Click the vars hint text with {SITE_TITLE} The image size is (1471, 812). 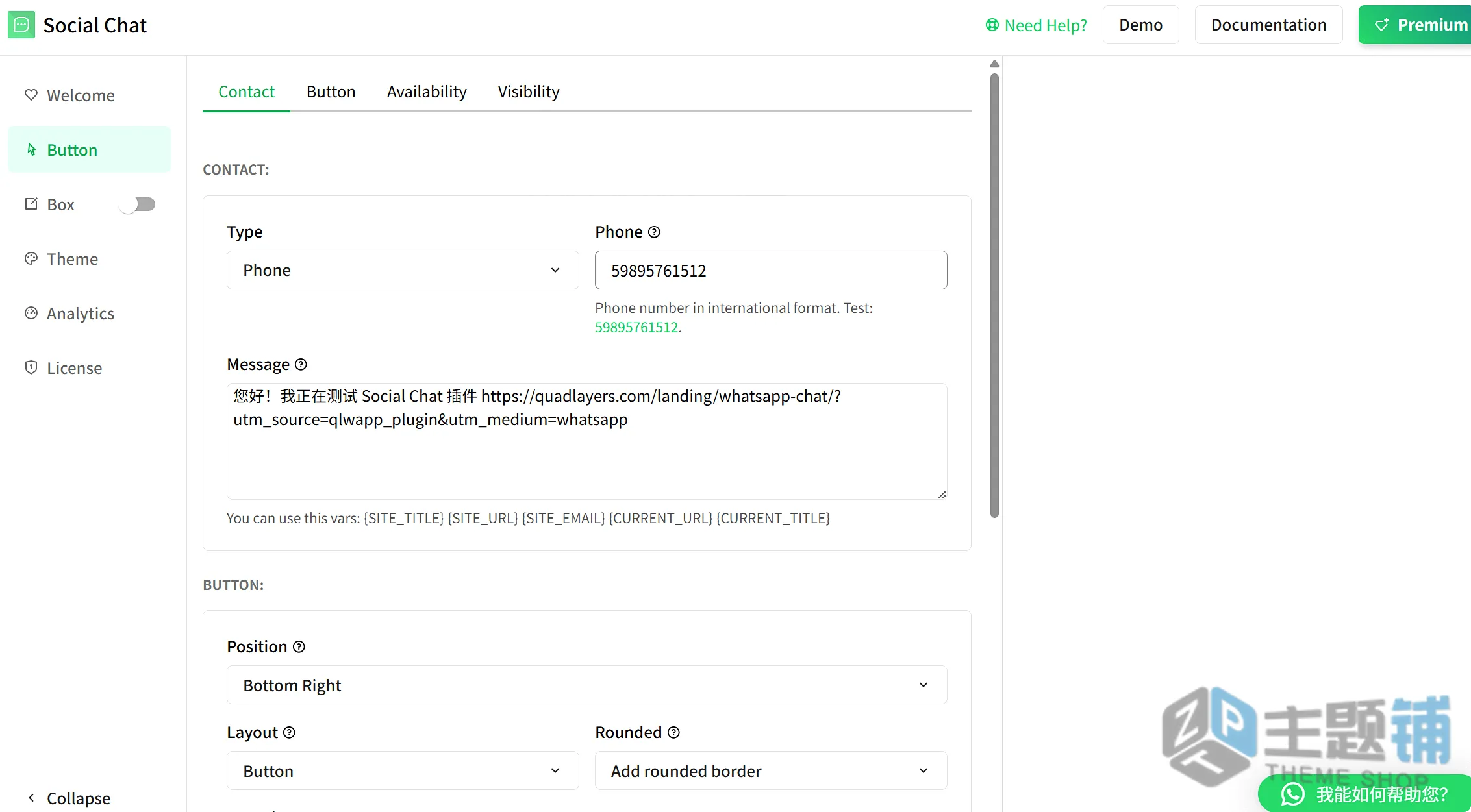click(529, 518)
